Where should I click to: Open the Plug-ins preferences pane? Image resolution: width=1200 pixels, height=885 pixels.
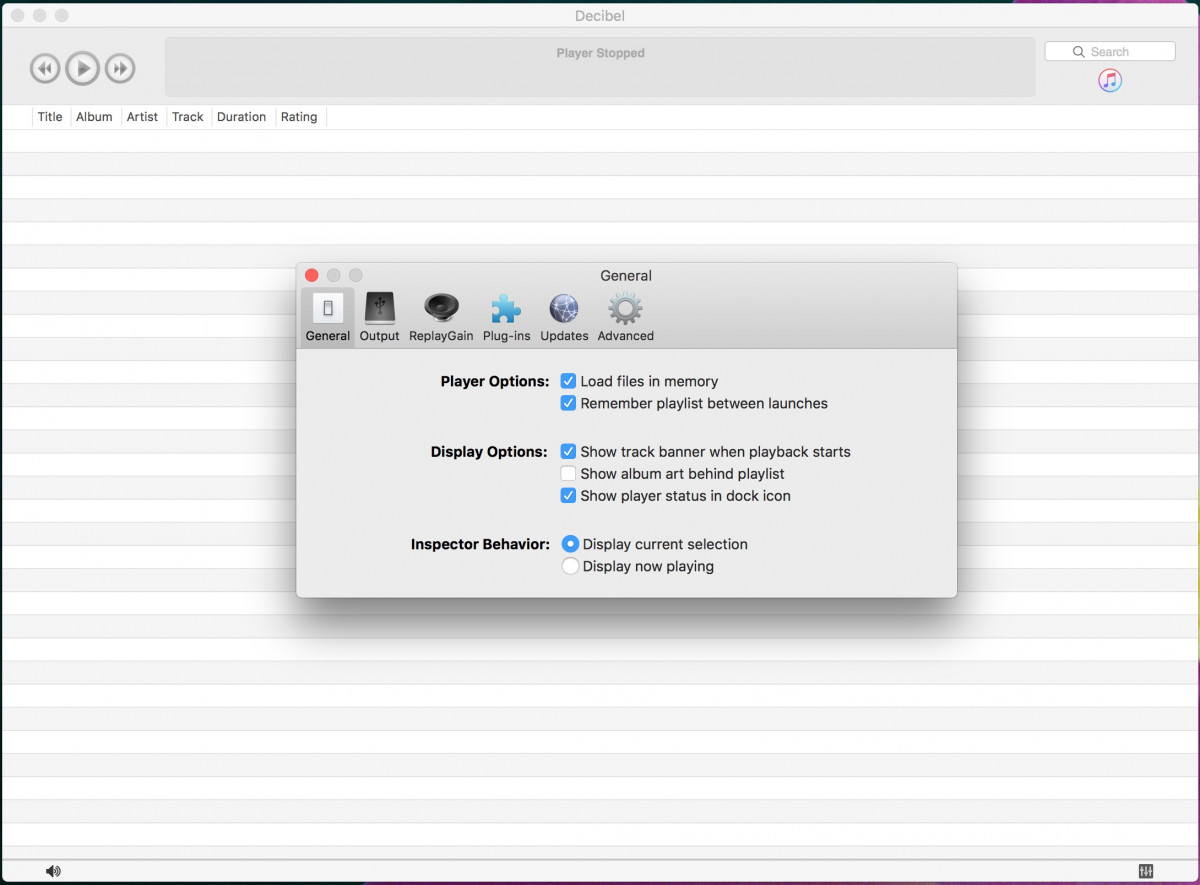click(506, 318)
